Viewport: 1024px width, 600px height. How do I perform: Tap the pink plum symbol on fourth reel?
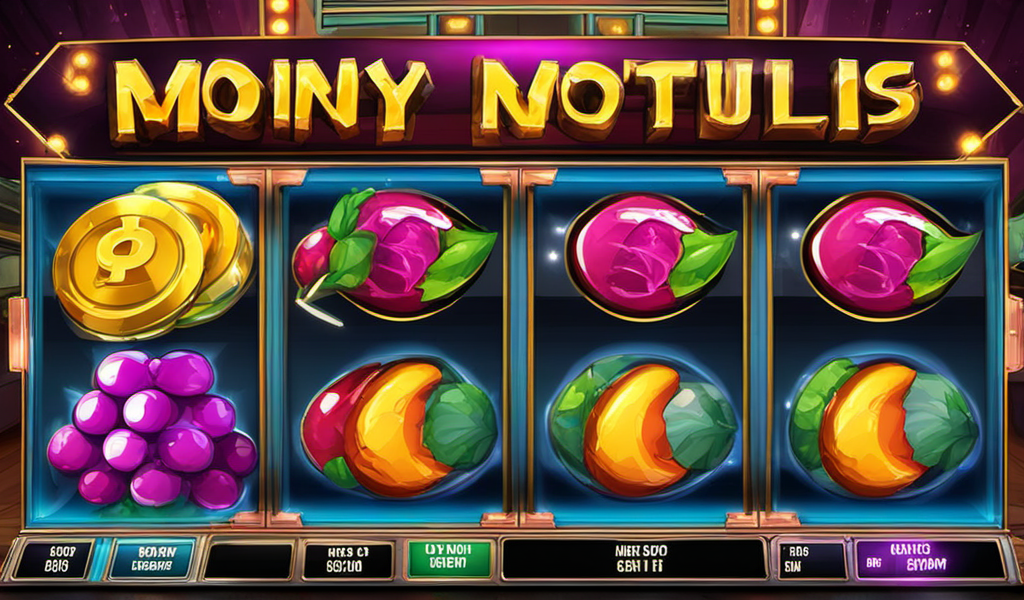[891, 255]
